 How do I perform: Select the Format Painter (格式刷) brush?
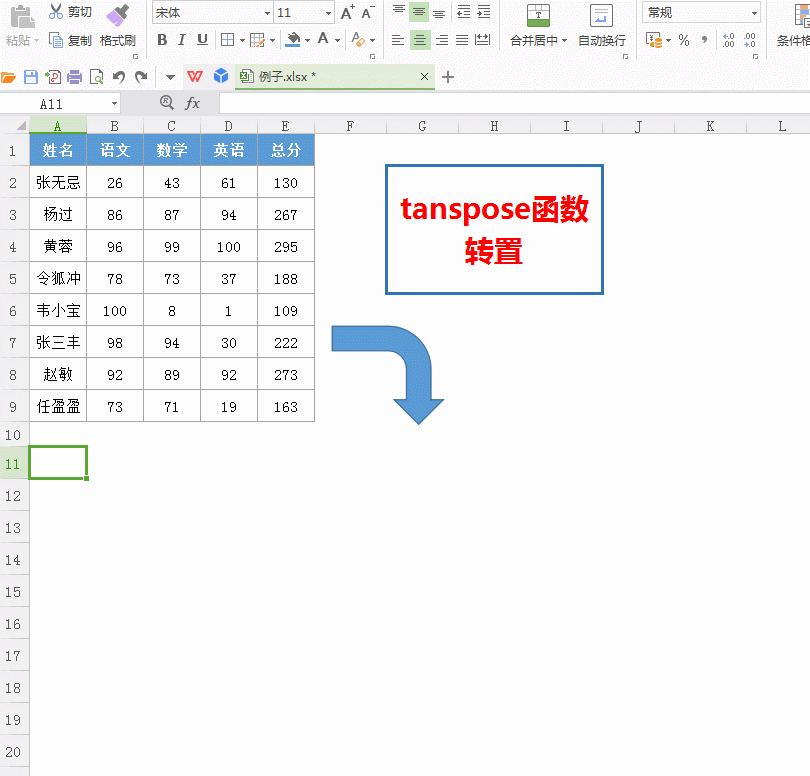(x=117, y=15)
